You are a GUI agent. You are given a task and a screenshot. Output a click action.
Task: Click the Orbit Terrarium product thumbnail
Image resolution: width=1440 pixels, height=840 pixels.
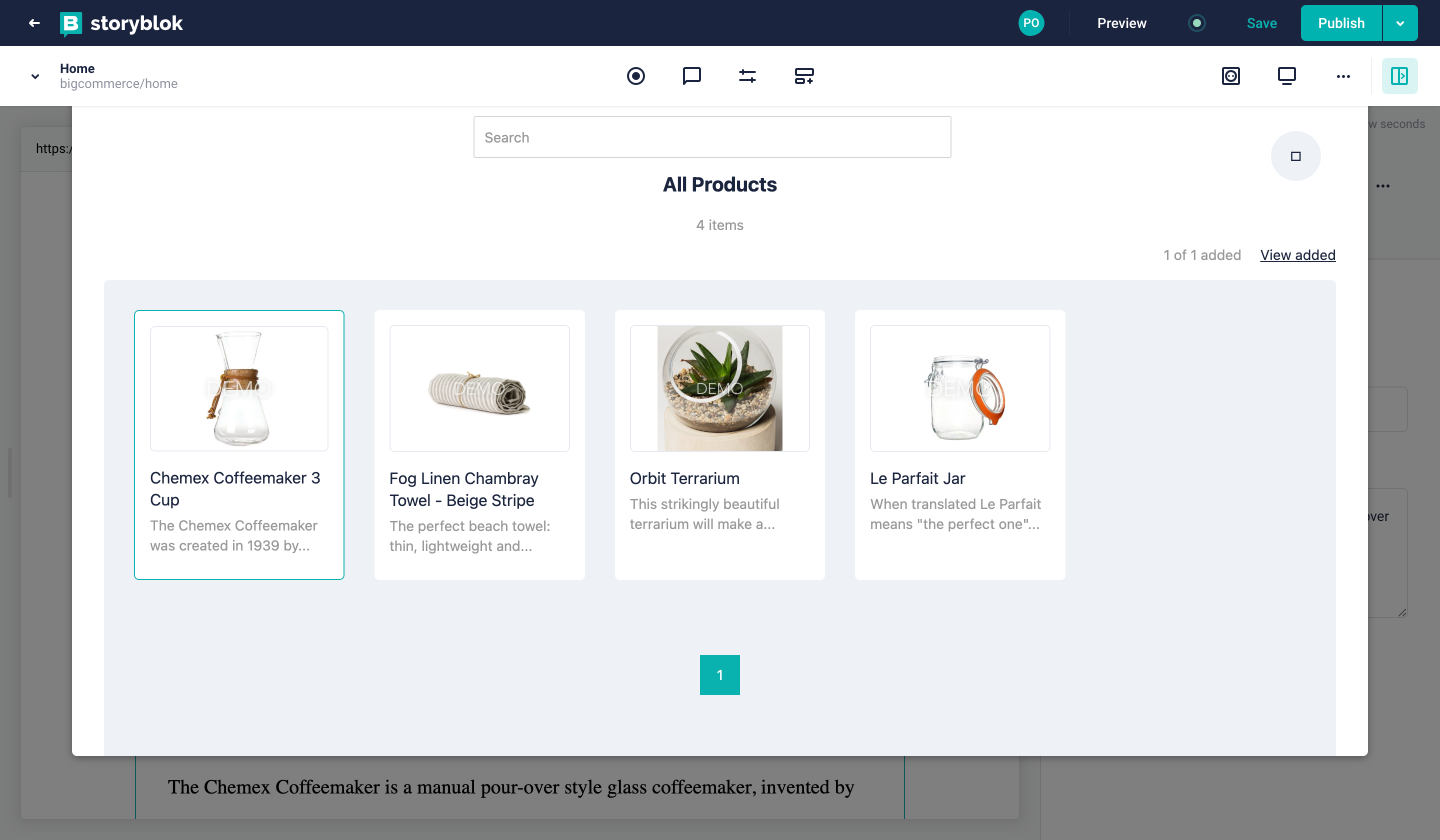tap(719, 388)
